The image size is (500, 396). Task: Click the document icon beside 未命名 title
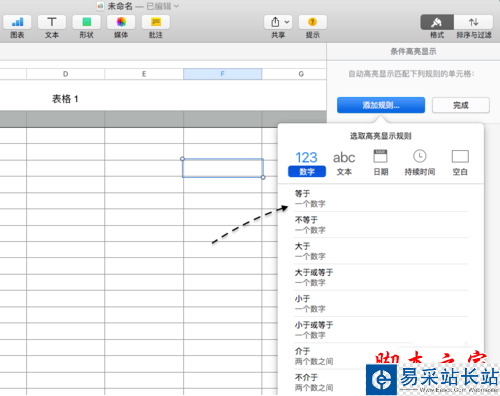pos(100,6)
